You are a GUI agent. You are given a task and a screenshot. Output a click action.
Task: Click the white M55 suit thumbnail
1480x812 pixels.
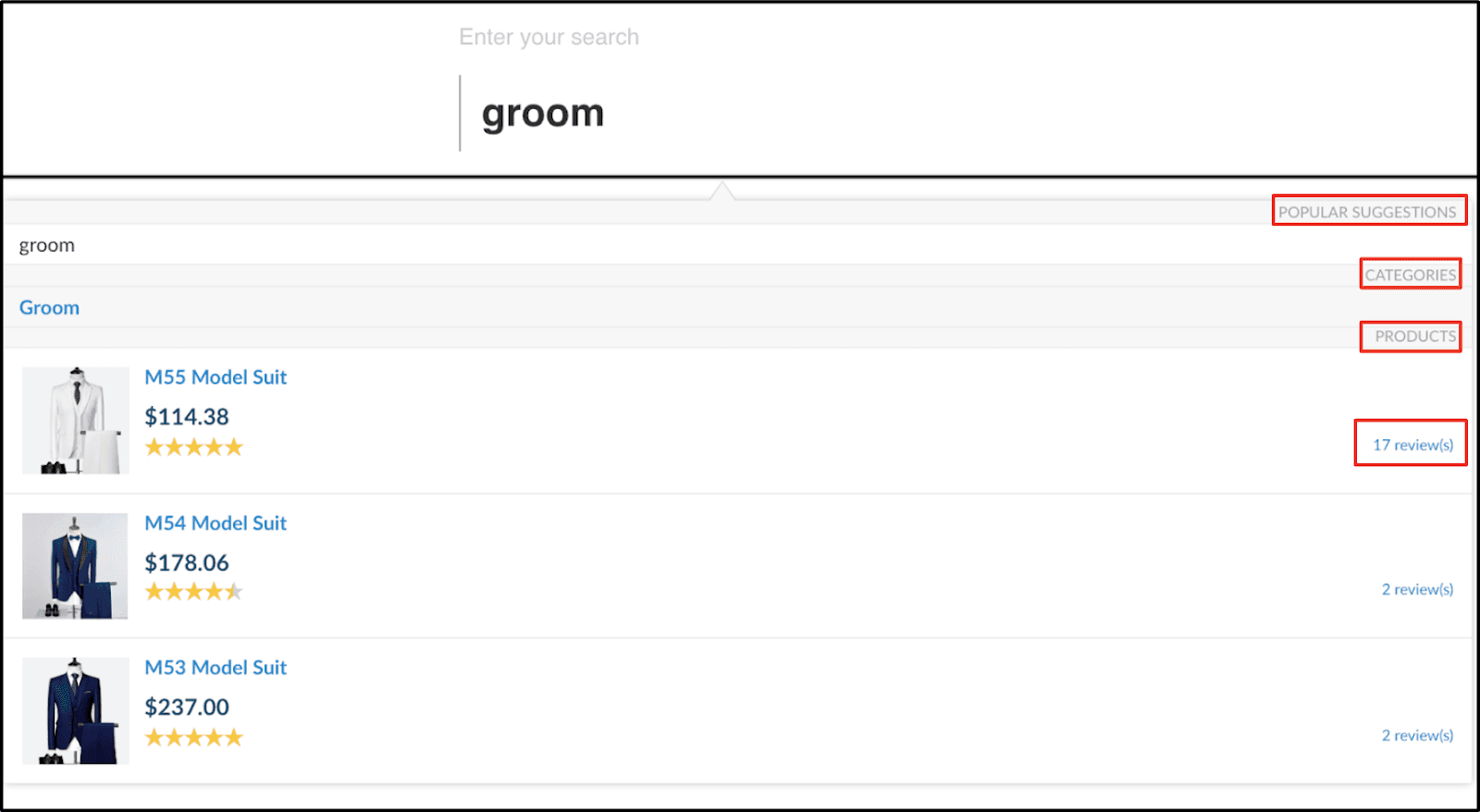(x=76, y=421)
